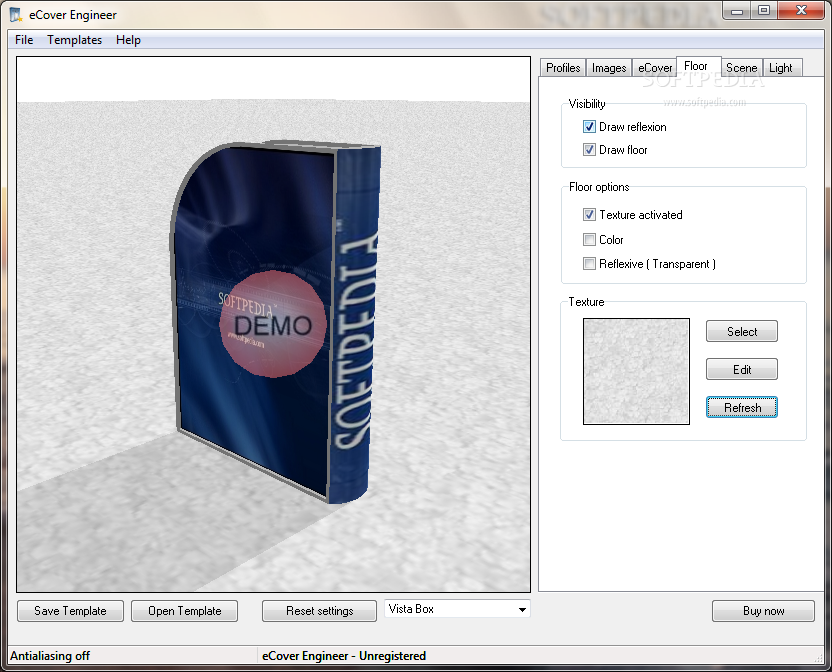Click the Refresh texture button

click(742, 407)
